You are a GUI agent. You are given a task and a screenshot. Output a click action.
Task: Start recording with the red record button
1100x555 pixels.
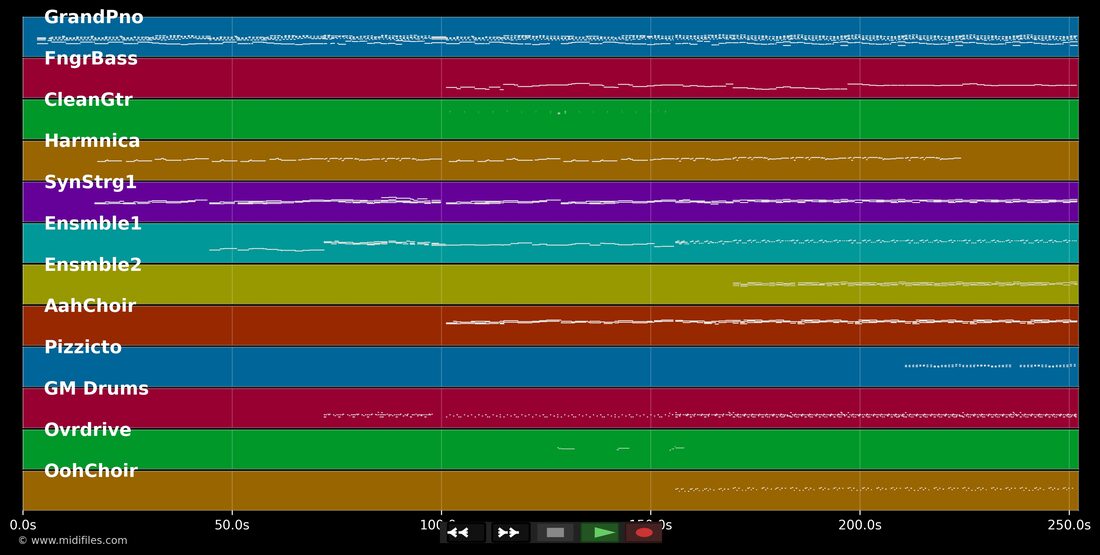(x=643, y=533)
